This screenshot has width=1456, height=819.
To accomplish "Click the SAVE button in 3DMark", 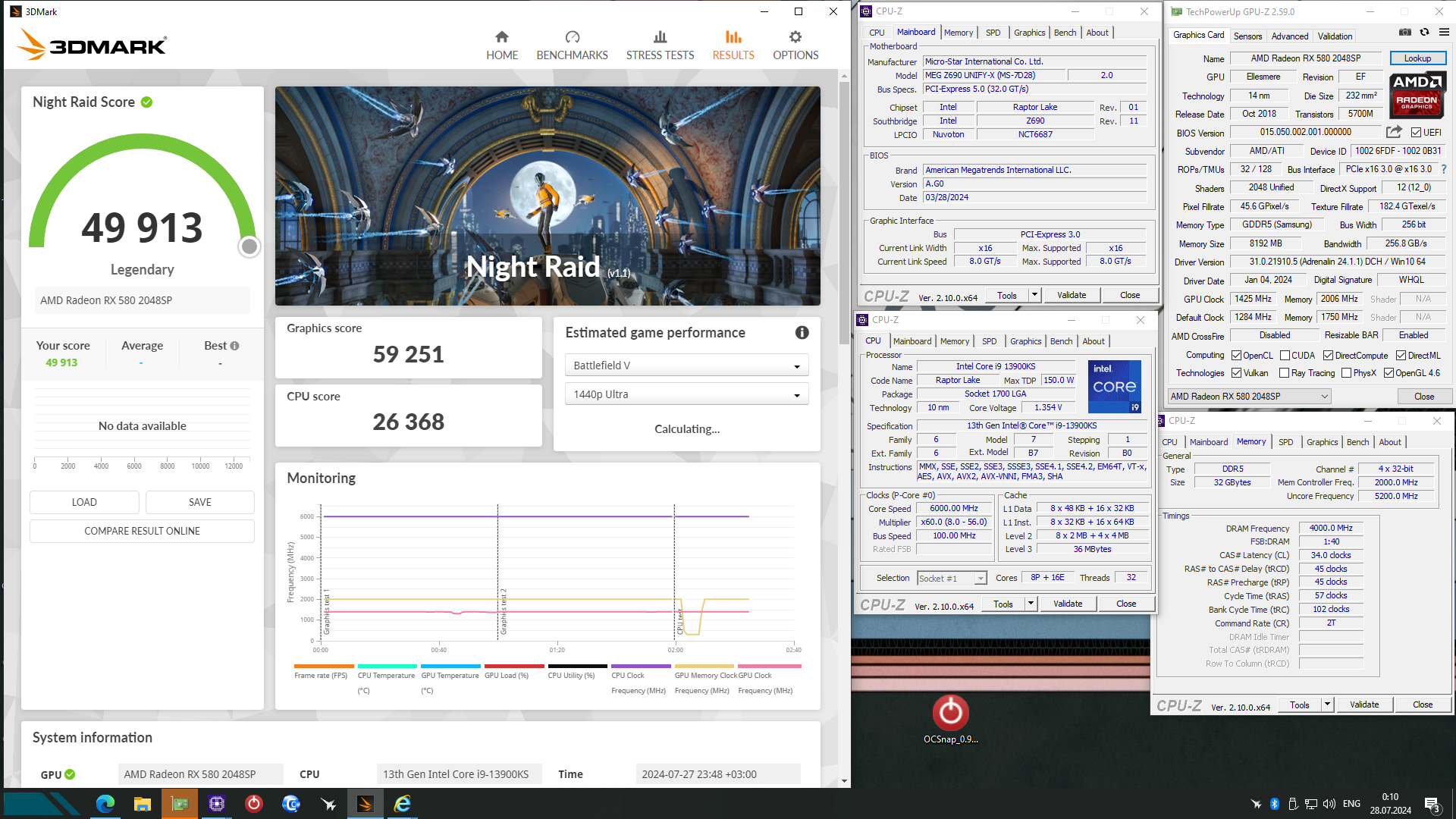I will point(200,502).
